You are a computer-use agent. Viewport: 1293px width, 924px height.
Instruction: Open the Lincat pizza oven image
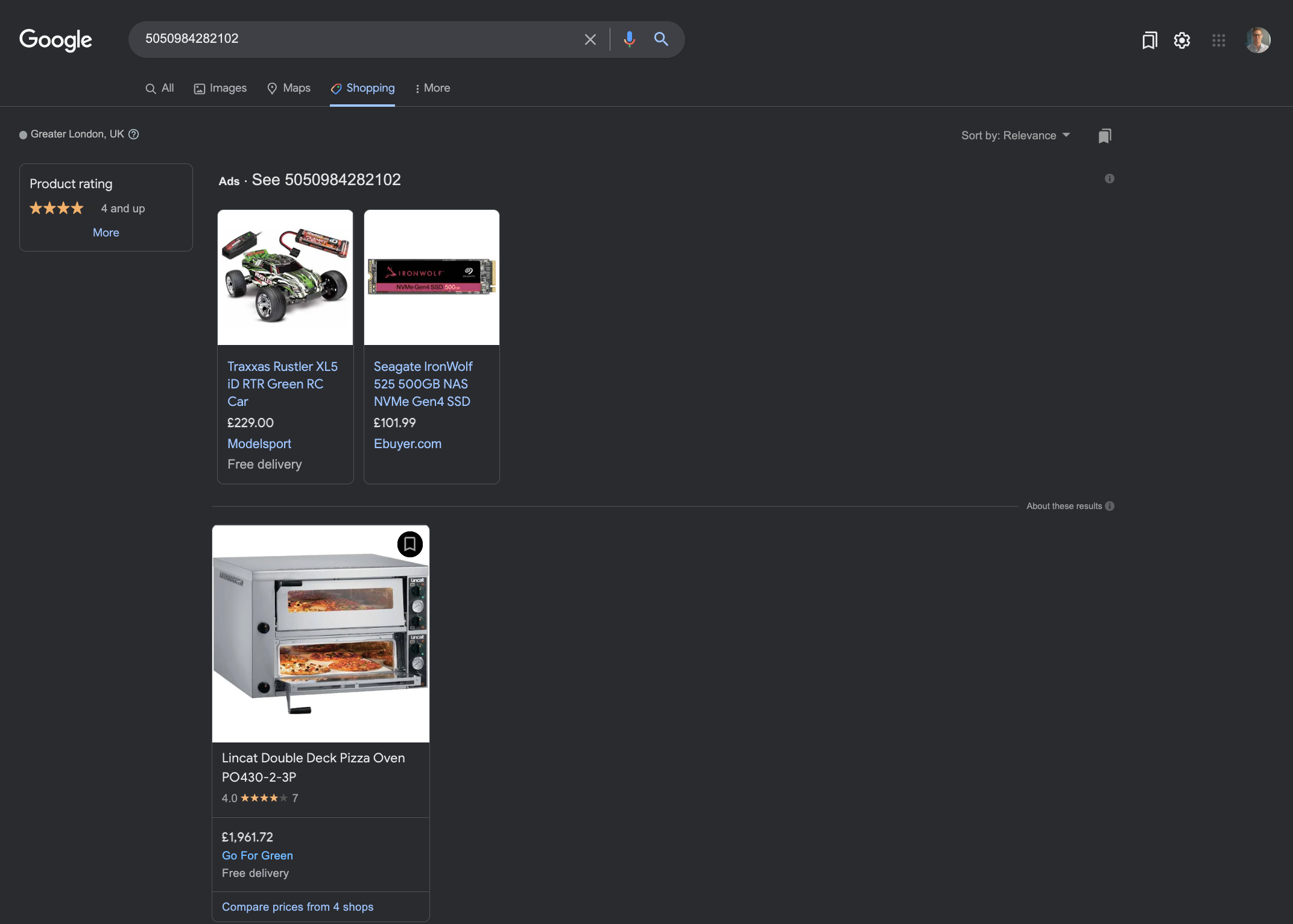pos(321,633)
